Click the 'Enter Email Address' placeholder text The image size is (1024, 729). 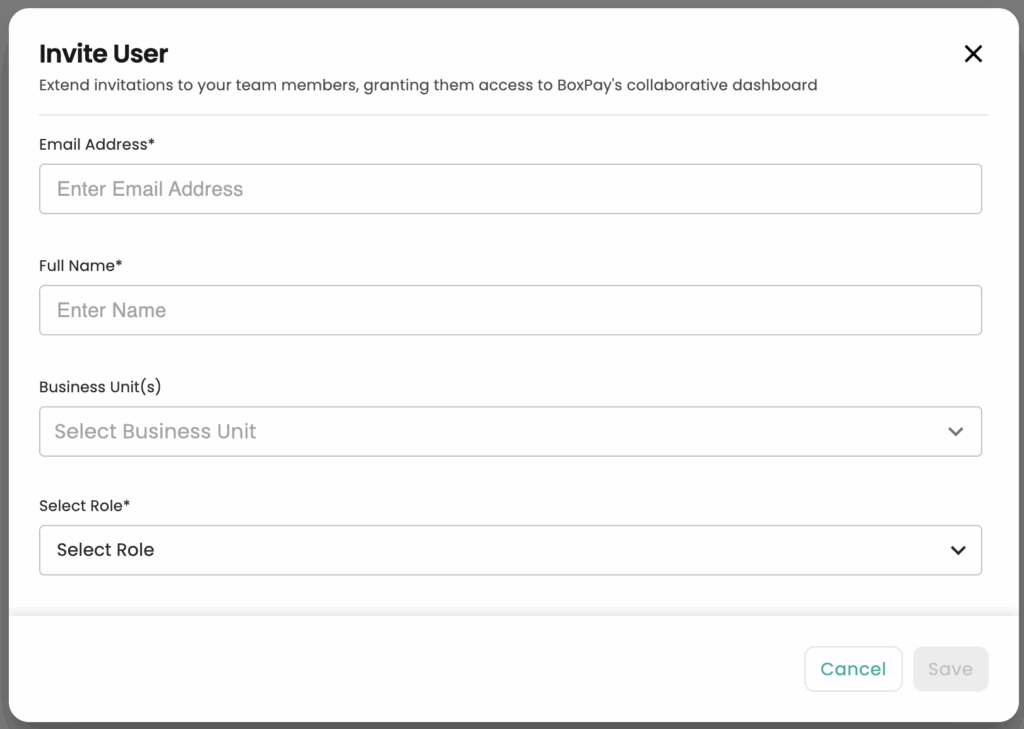click(150, 189)
